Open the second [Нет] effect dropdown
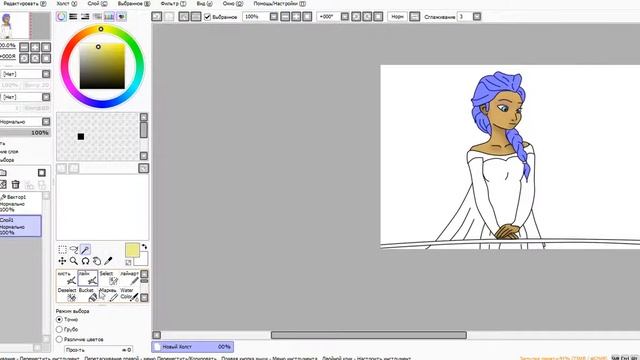 [46, 97]
